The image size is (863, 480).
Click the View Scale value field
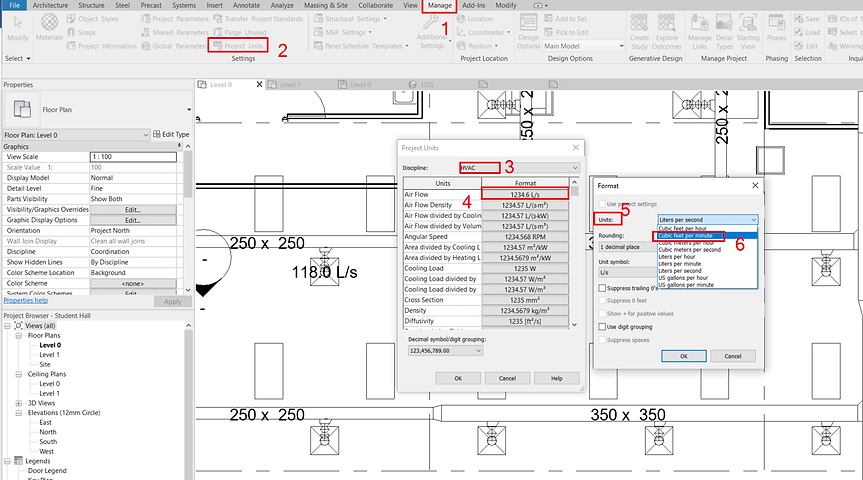[x=133, y=157]
